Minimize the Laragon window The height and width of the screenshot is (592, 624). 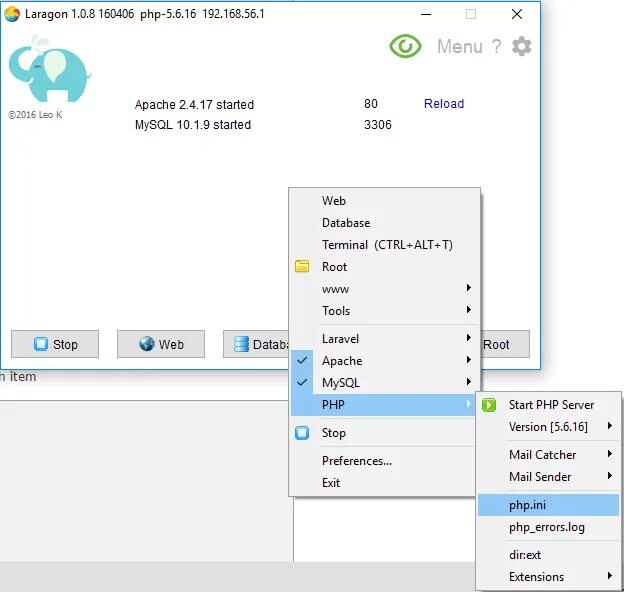coord(426,14)
